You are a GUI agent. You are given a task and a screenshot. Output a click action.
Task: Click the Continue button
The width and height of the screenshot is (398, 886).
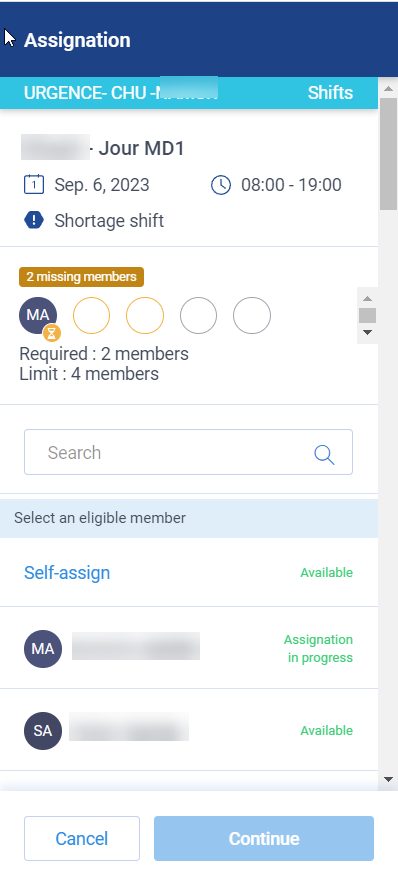point(264,838)
